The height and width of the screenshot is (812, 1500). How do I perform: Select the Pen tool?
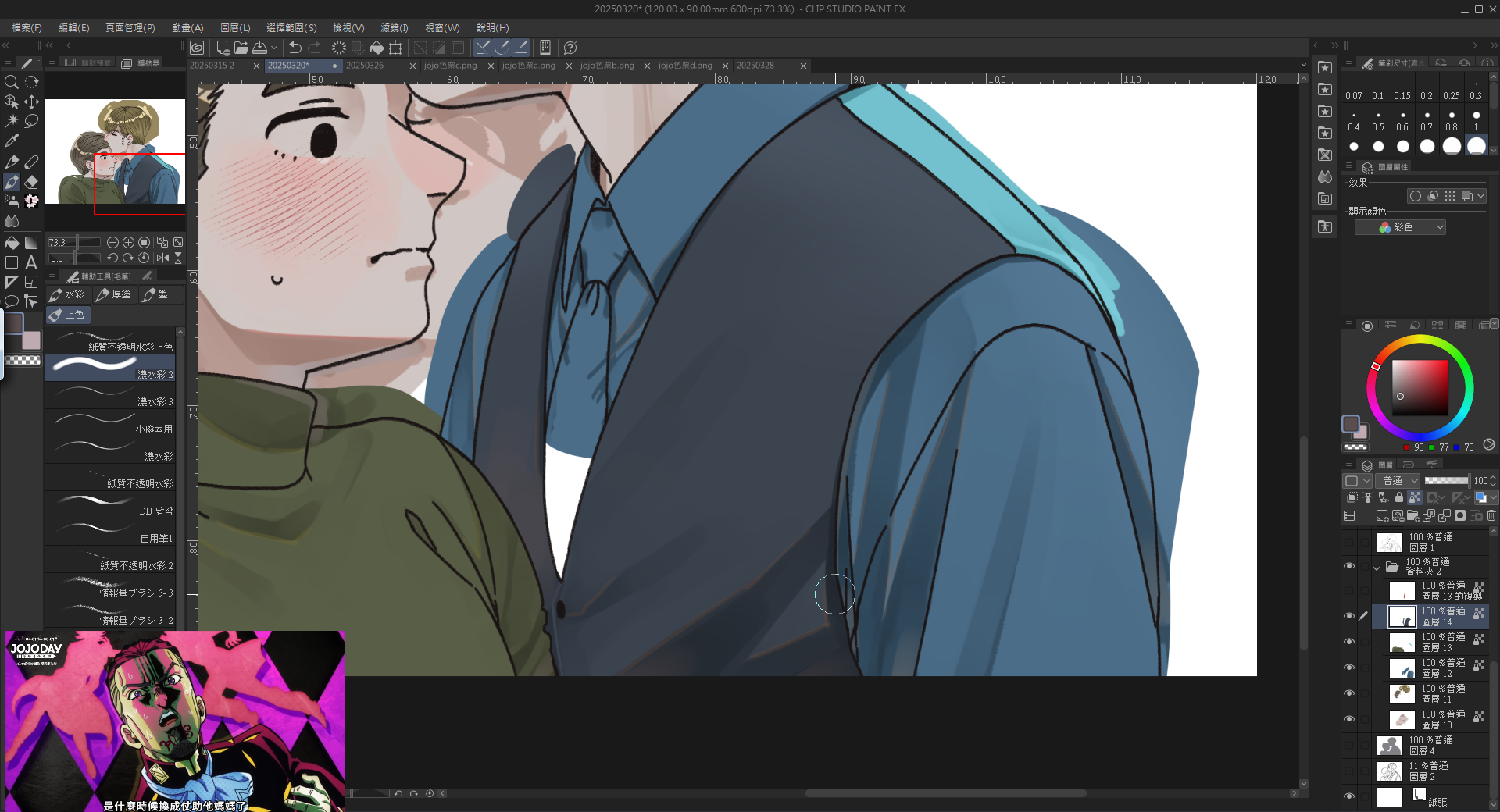click(11, 162)
